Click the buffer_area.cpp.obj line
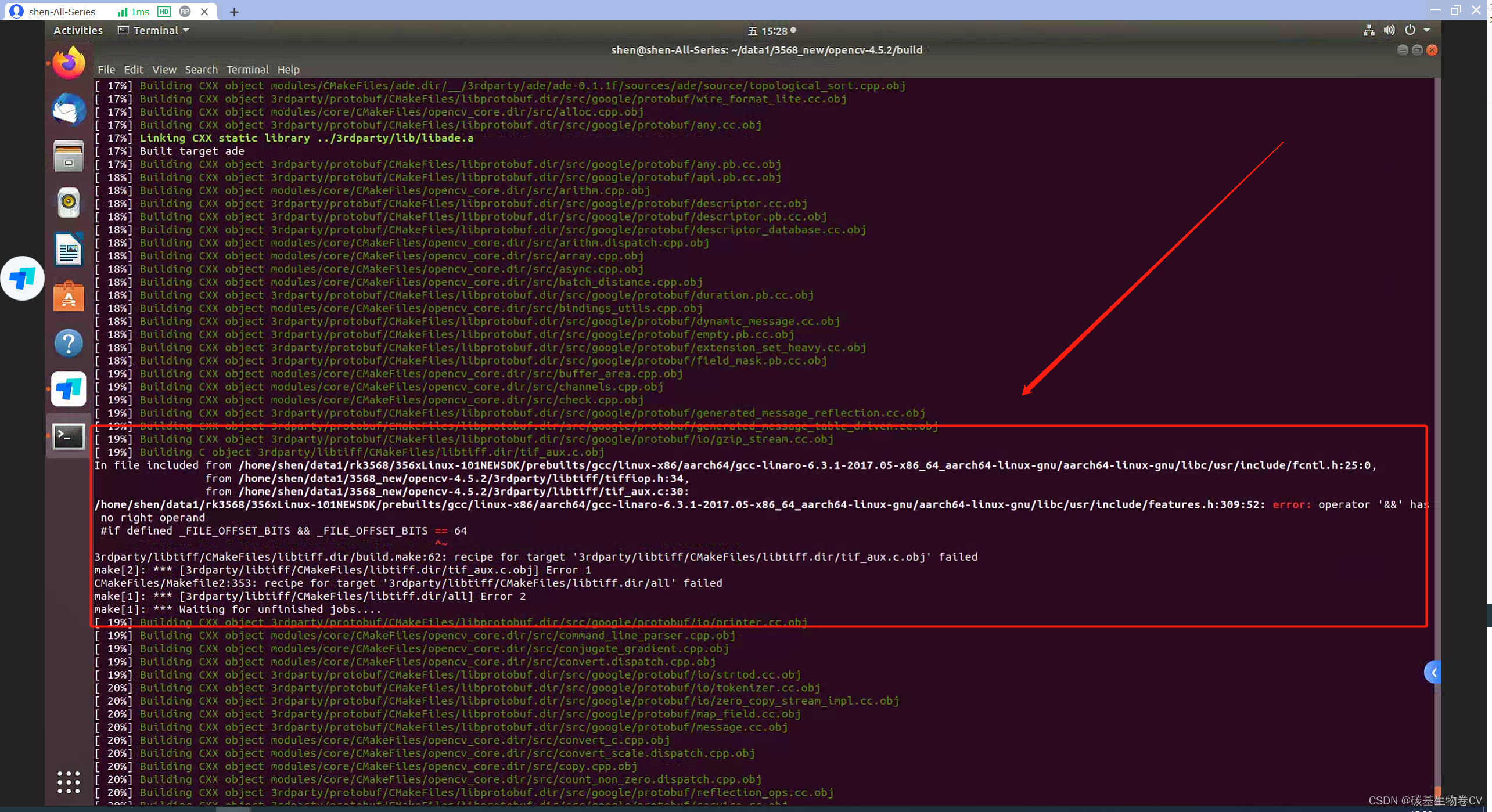The width and height of the screenshot is (1492, 812). [x=389, y=373]
